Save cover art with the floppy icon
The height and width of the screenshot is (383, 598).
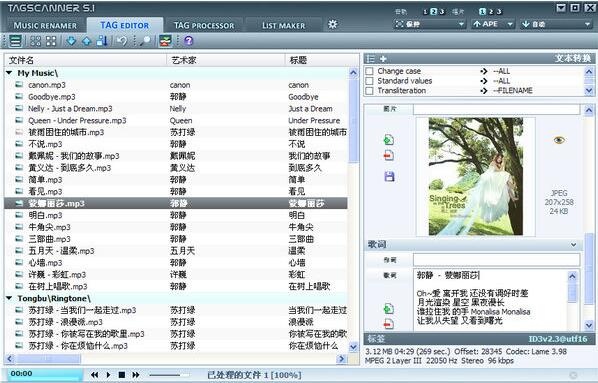coord(389,176)
